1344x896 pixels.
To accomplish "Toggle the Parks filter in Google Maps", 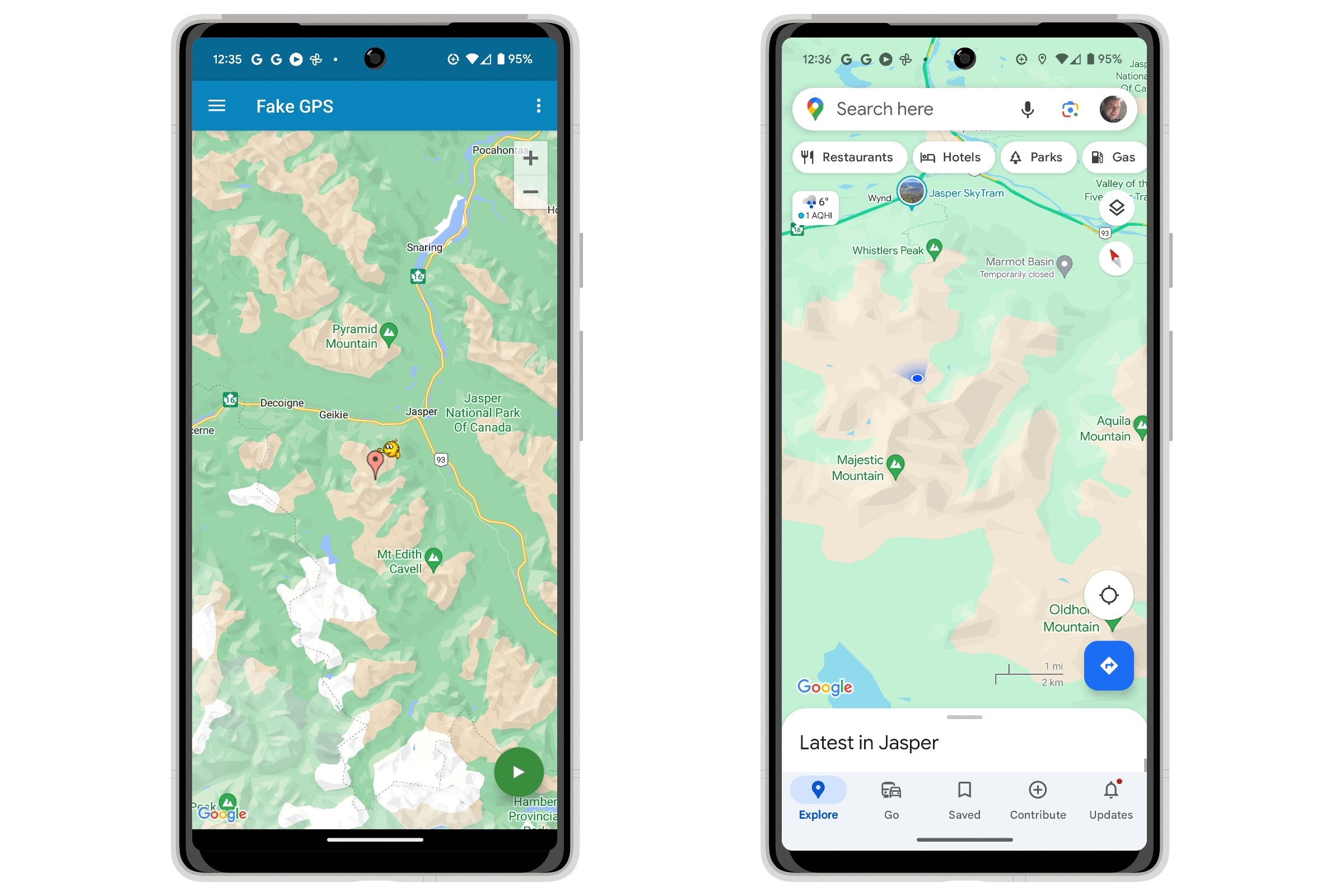I will pos(1037,157).
